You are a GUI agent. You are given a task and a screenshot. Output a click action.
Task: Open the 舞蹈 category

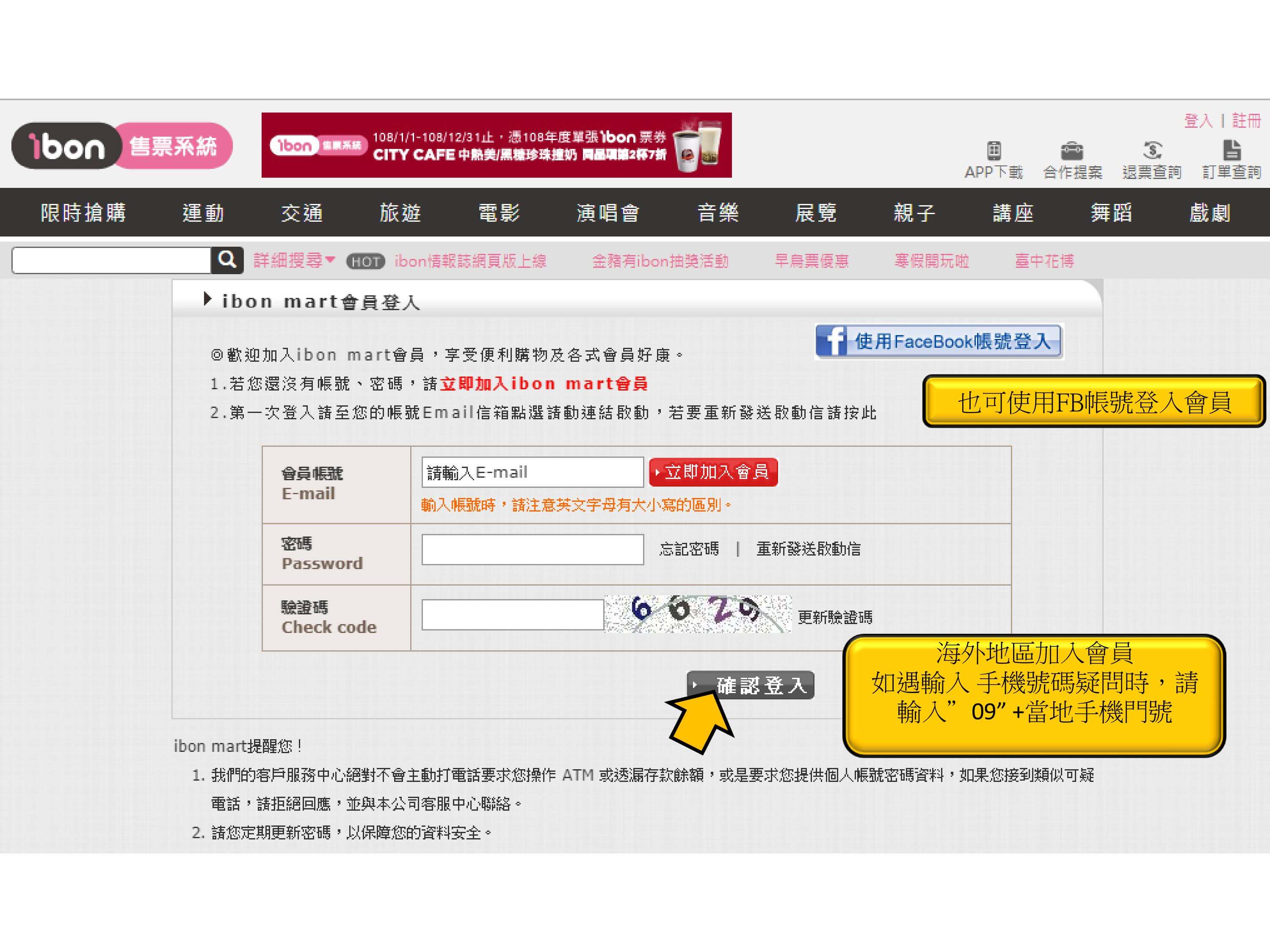coord(1112,213)
